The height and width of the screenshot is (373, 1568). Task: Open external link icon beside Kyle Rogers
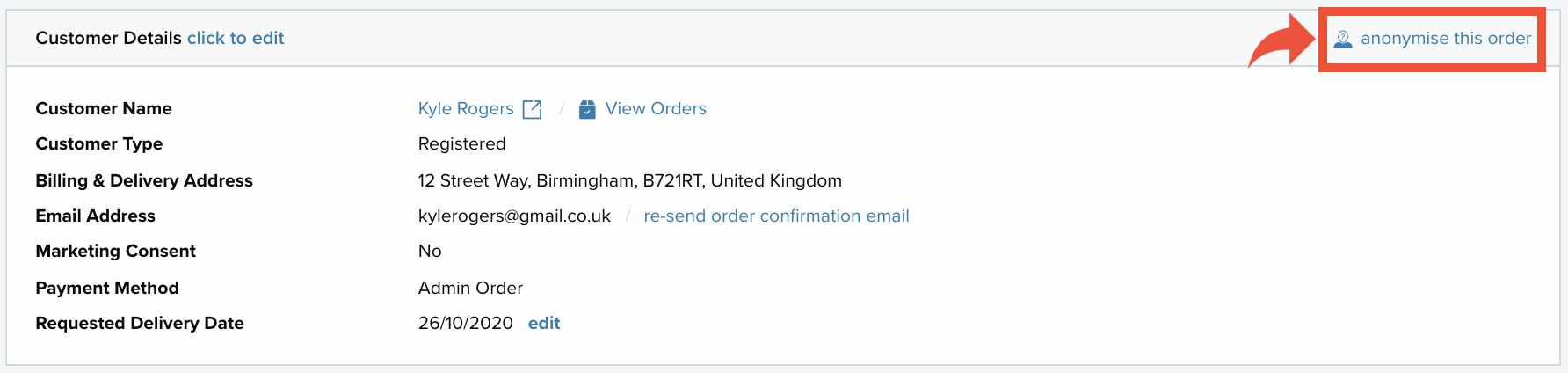532,109
